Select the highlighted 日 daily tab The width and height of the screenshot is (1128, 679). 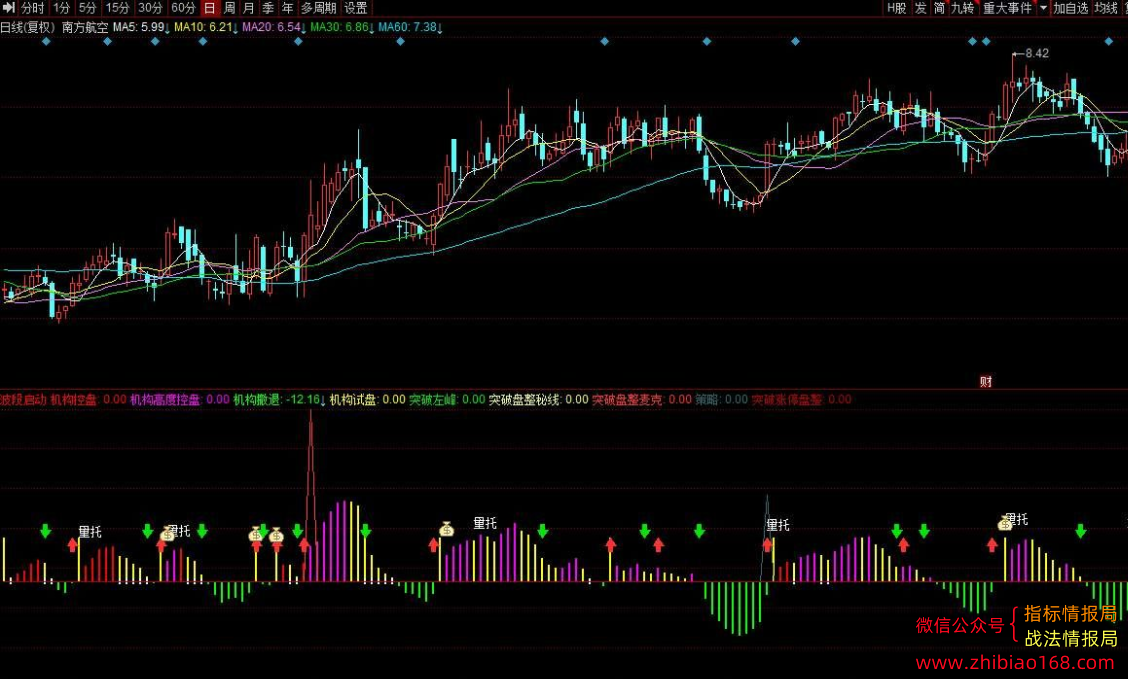(x=209, y=8)
